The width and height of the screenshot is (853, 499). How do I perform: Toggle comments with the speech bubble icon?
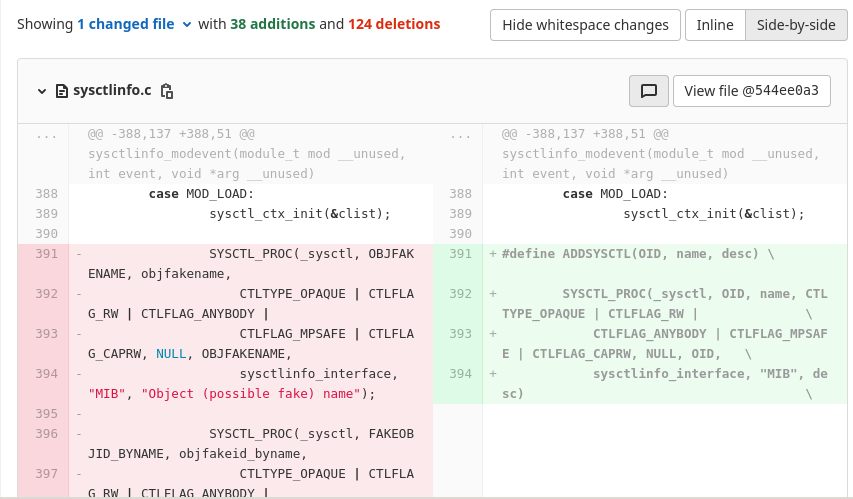(x=648, y=91)
